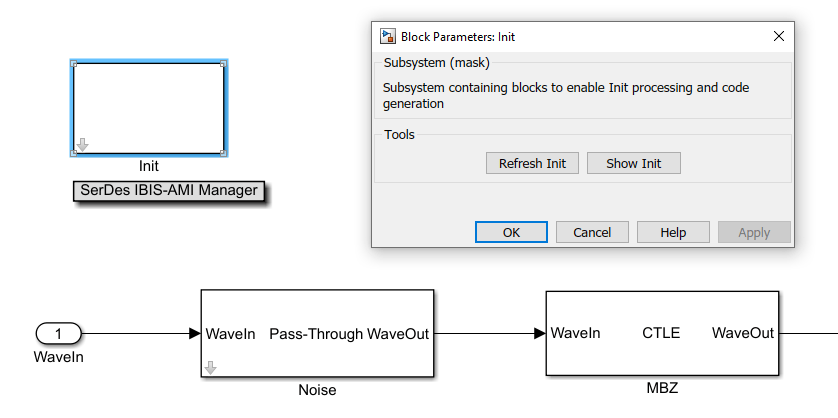Cancel the Block Parameters dialog

click(592, 232)
